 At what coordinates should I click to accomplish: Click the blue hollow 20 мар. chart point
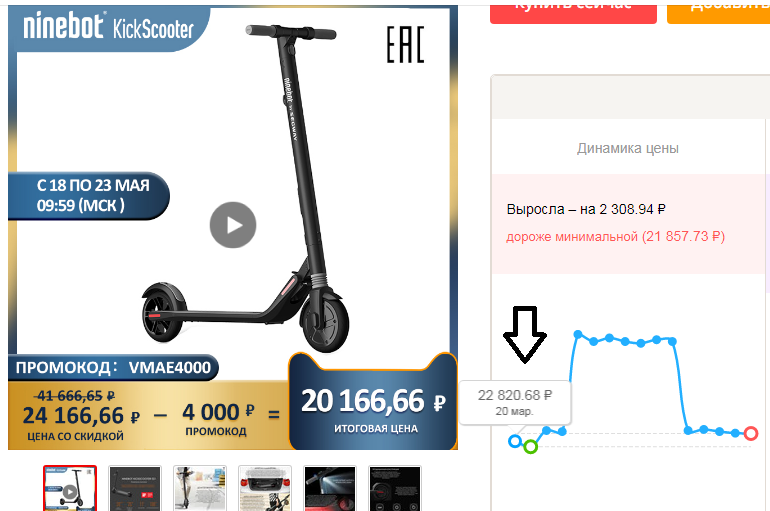[515, 441]
